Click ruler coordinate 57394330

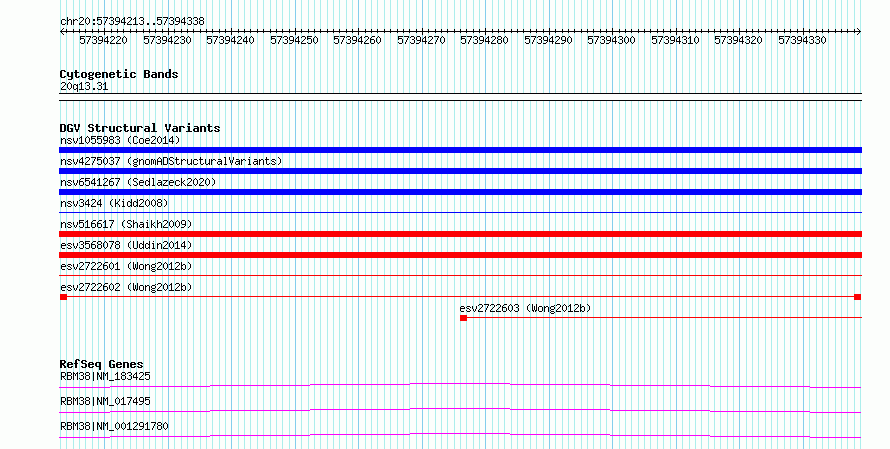[802, 40]
